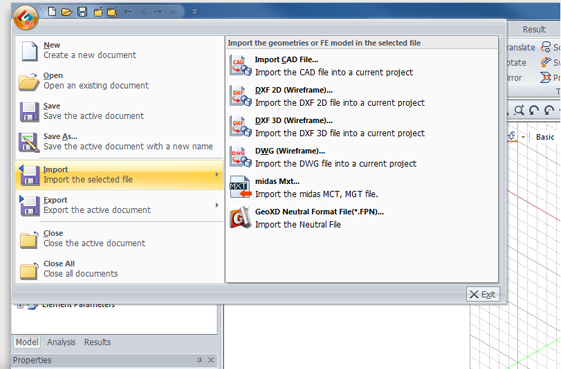561x369 pixels.
Task: Click the Mirror ribbon command
Action: pos(515,78)
